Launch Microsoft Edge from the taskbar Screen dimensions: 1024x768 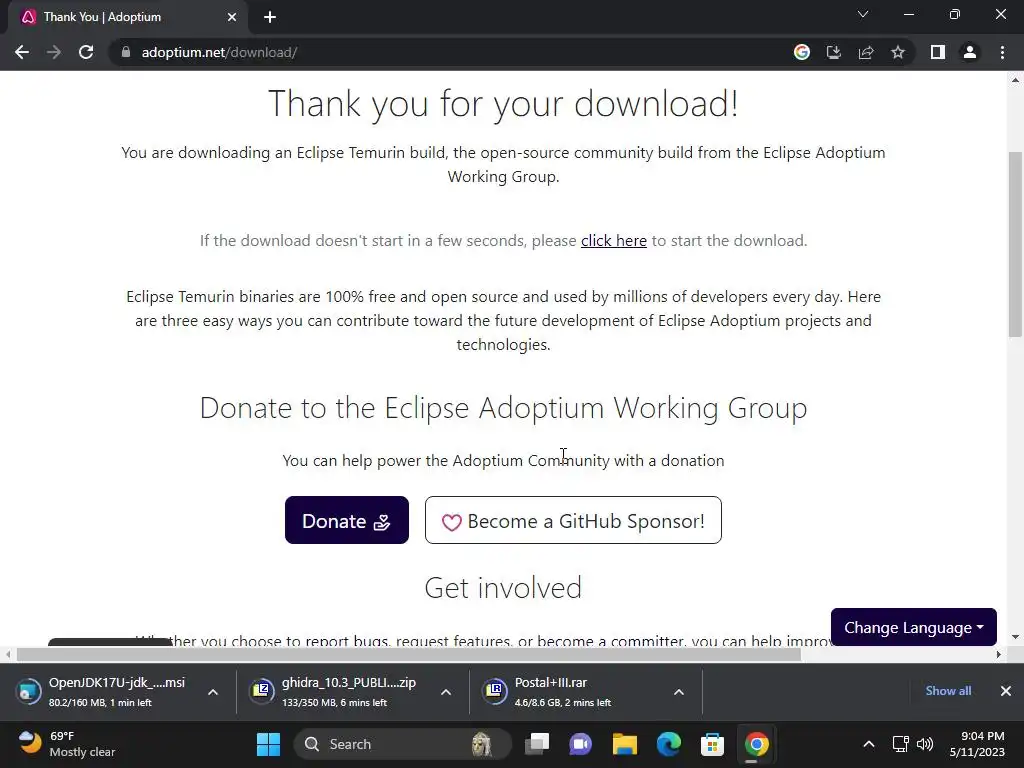pyautogui.click(x=668, y=744)
